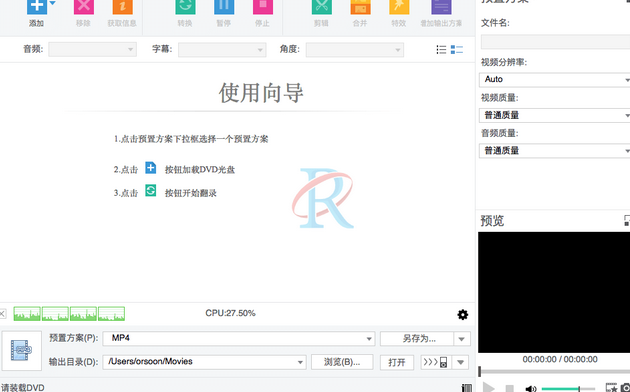Viewport: 630px width, 392px height.
Task: Expand the arrow beside 另存为...
Action: (x=462, y=339)
